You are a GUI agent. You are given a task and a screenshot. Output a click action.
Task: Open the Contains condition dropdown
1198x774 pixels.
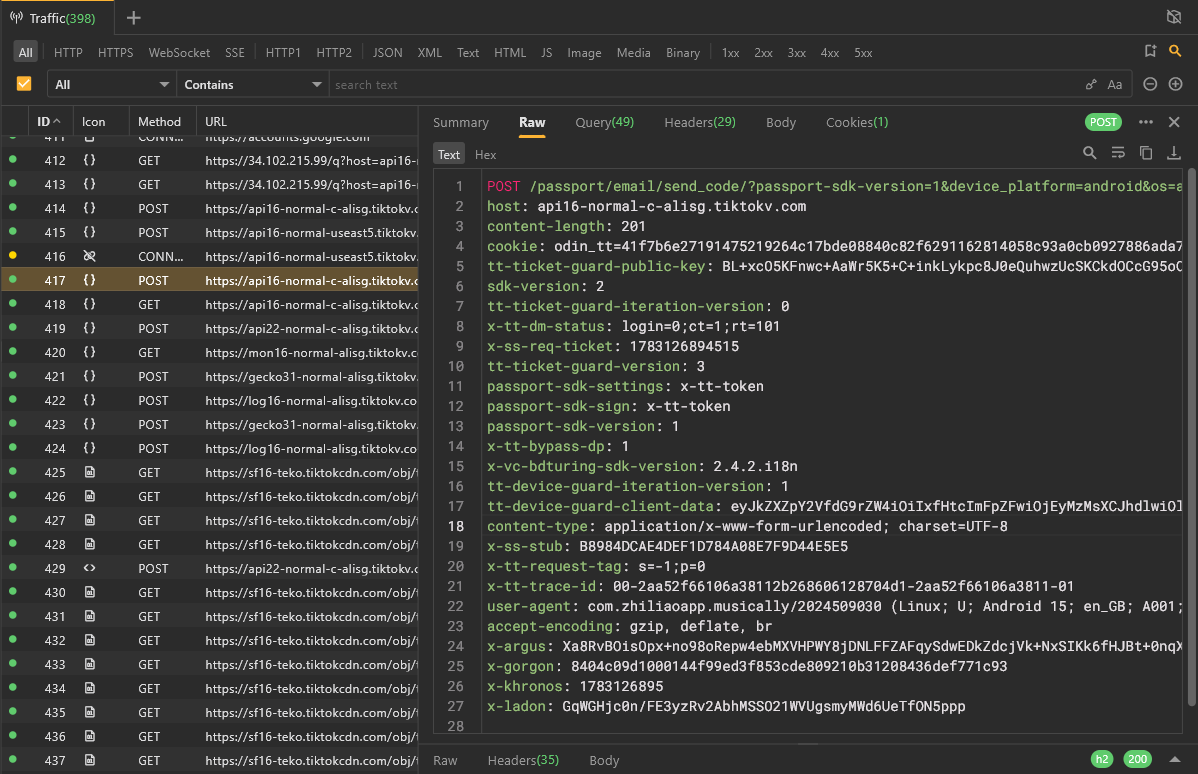253,85
